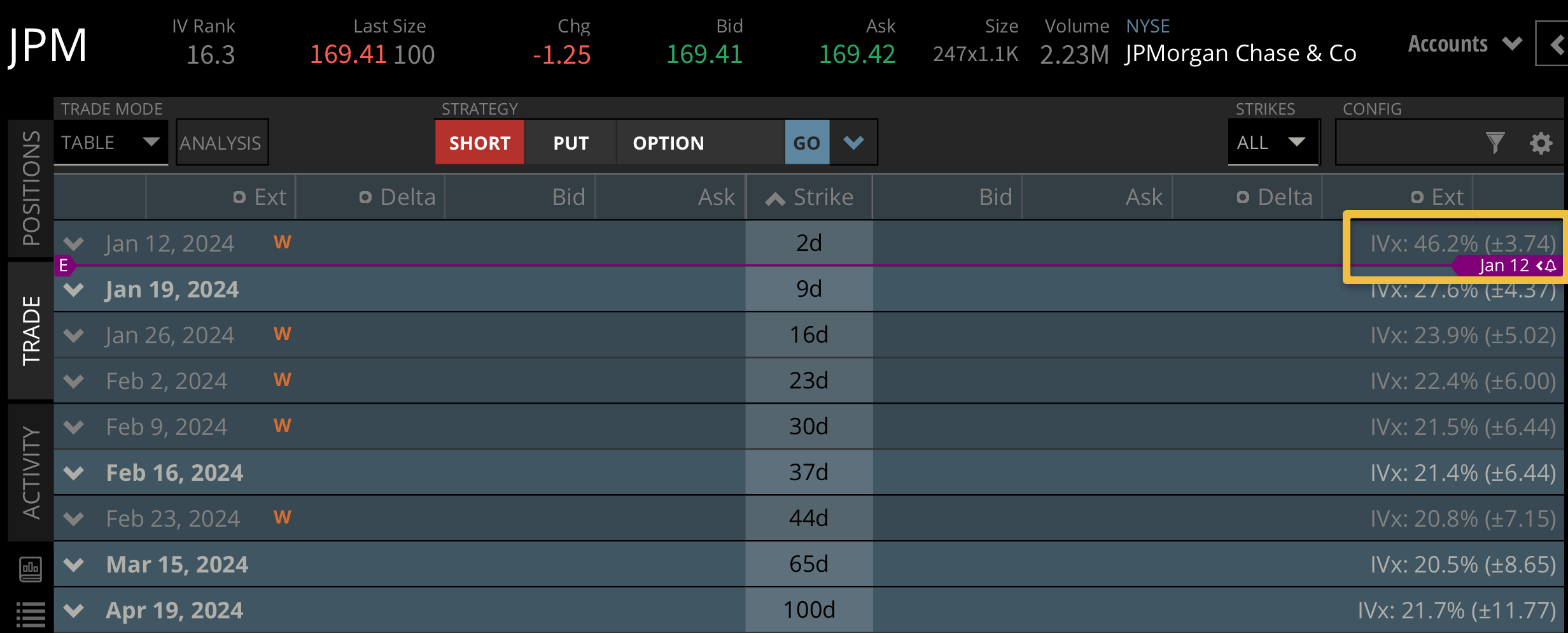This screenshot has width=1568, height=633.
Task: Open the CONFIG settings gear
Action: point(1541,143)
